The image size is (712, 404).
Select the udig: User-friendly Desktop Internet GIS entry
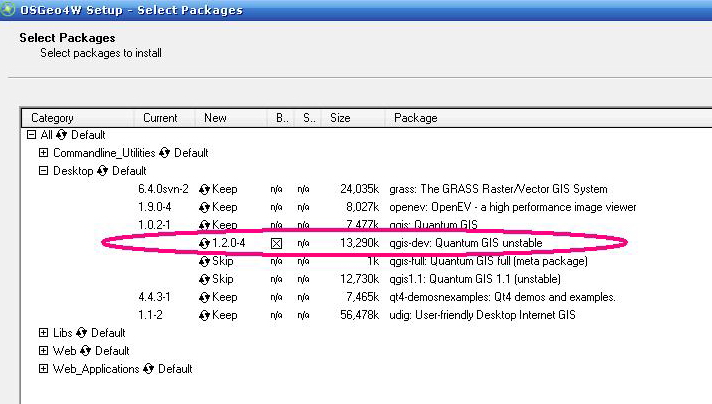coord(482,315)
